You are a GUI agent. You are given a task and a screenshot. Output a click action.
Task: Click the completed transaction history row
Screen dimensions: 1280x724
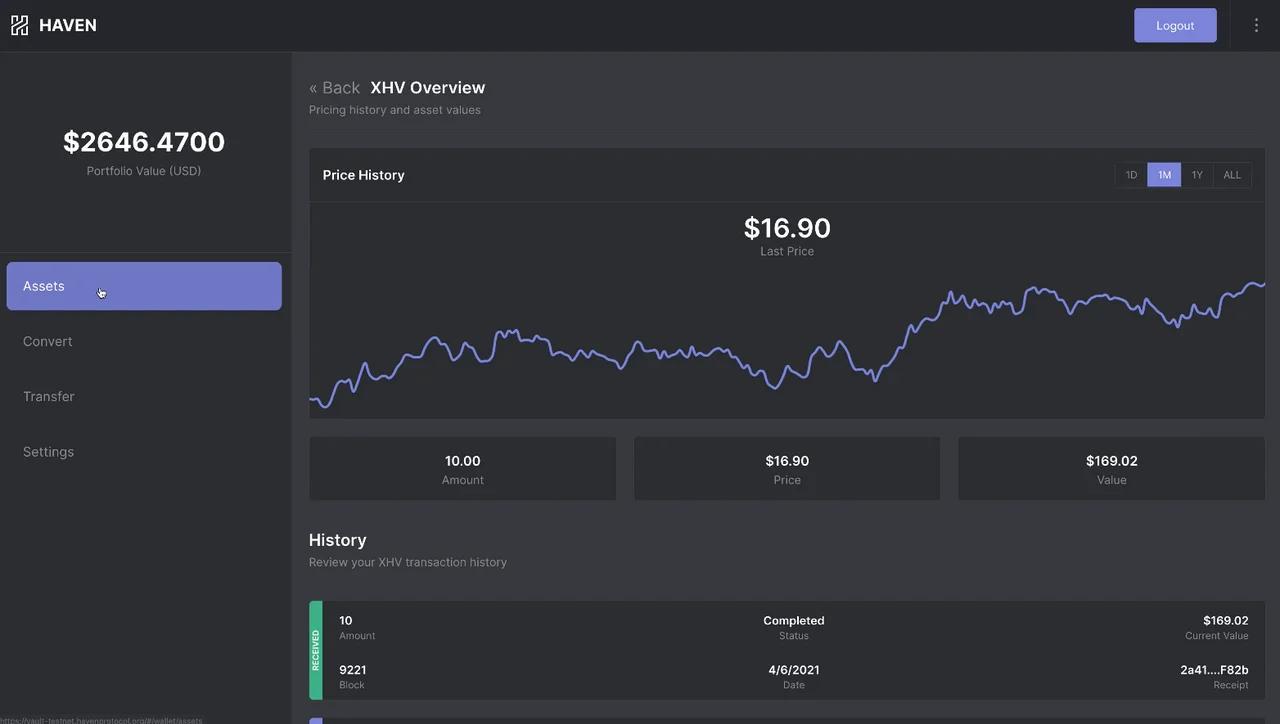(788, 650)
